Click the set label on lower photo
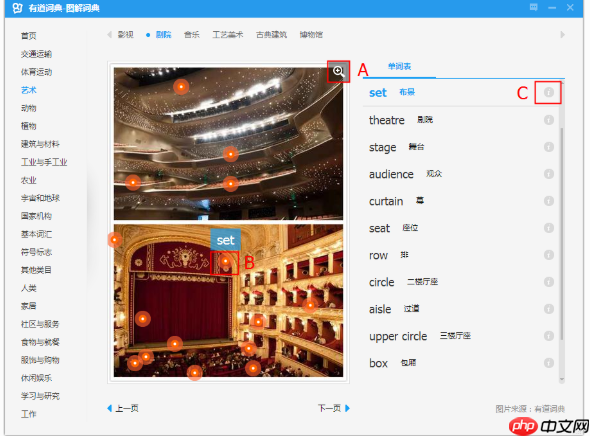 click(x=225, y=240)
